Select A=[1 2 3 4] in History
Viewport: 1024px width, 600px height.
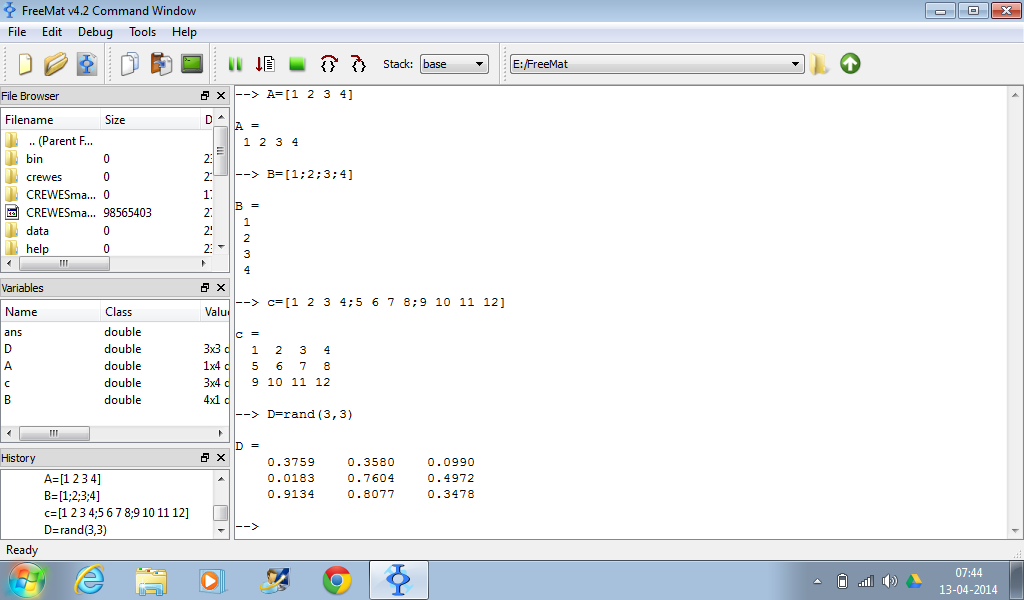pyautogui.click(x=72, y=479)
